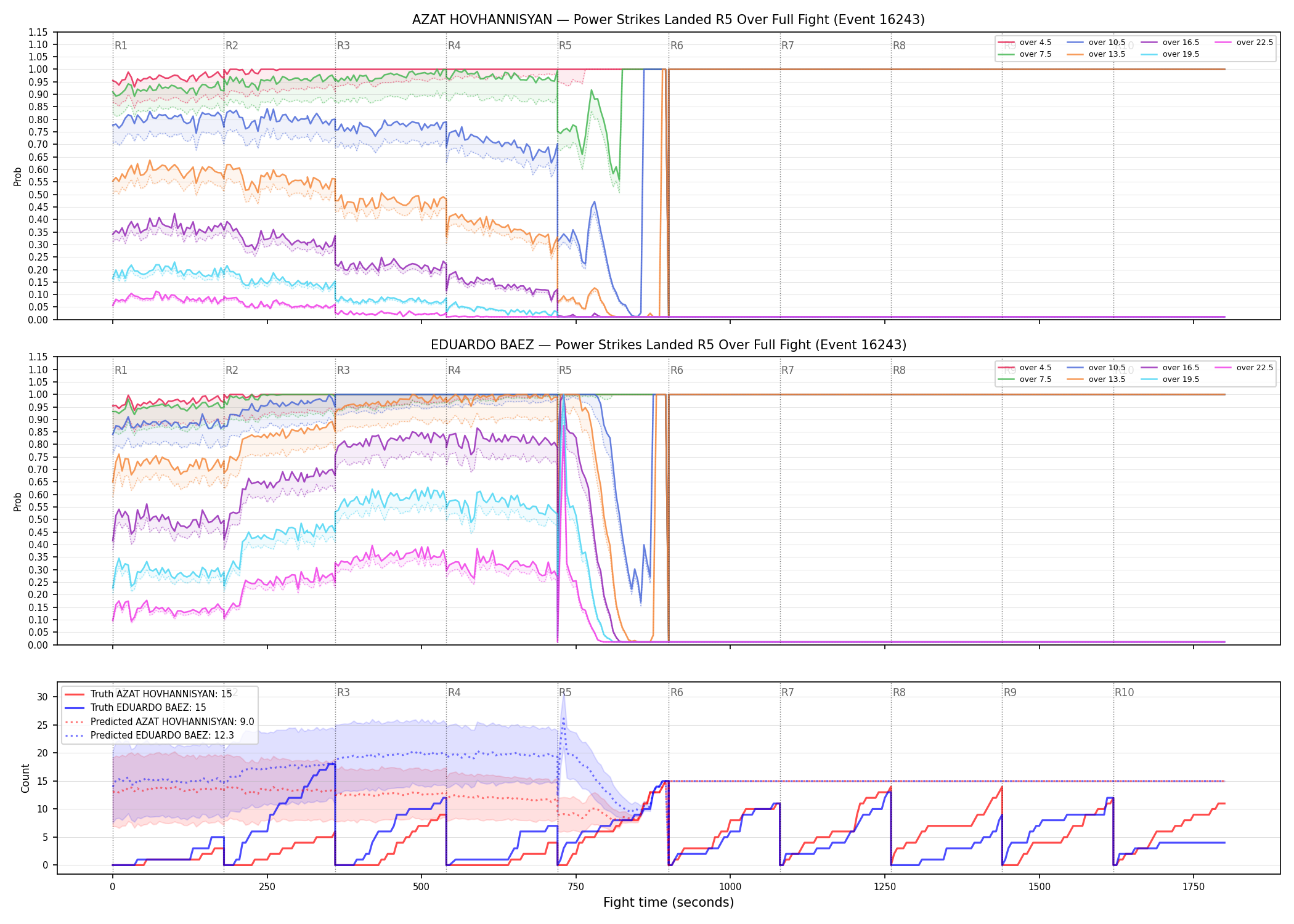Click the 'Fight time (seconds)' axis label

[x=669, y=902]
